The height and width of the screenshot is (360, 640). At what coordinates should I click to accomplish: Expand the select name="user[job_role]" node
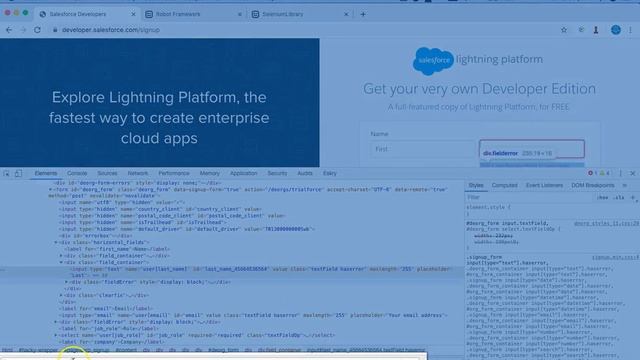pyautogui.click(x=56, y=335)
